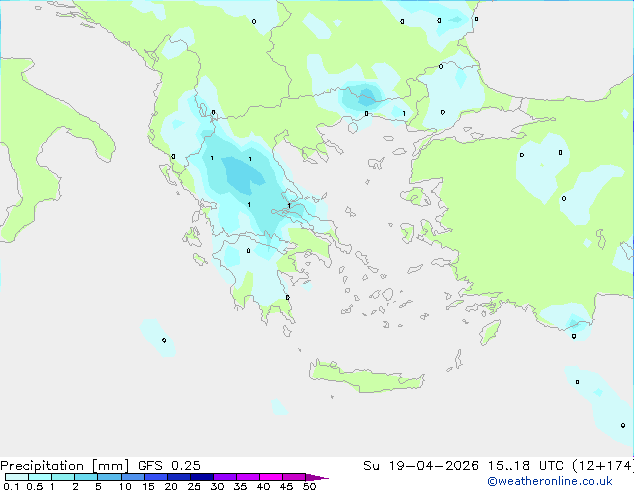Image resolution: width=634 pixels, height=490 pixels.
Task: Click the legend scale label "10"
Action: pos(125,486)
